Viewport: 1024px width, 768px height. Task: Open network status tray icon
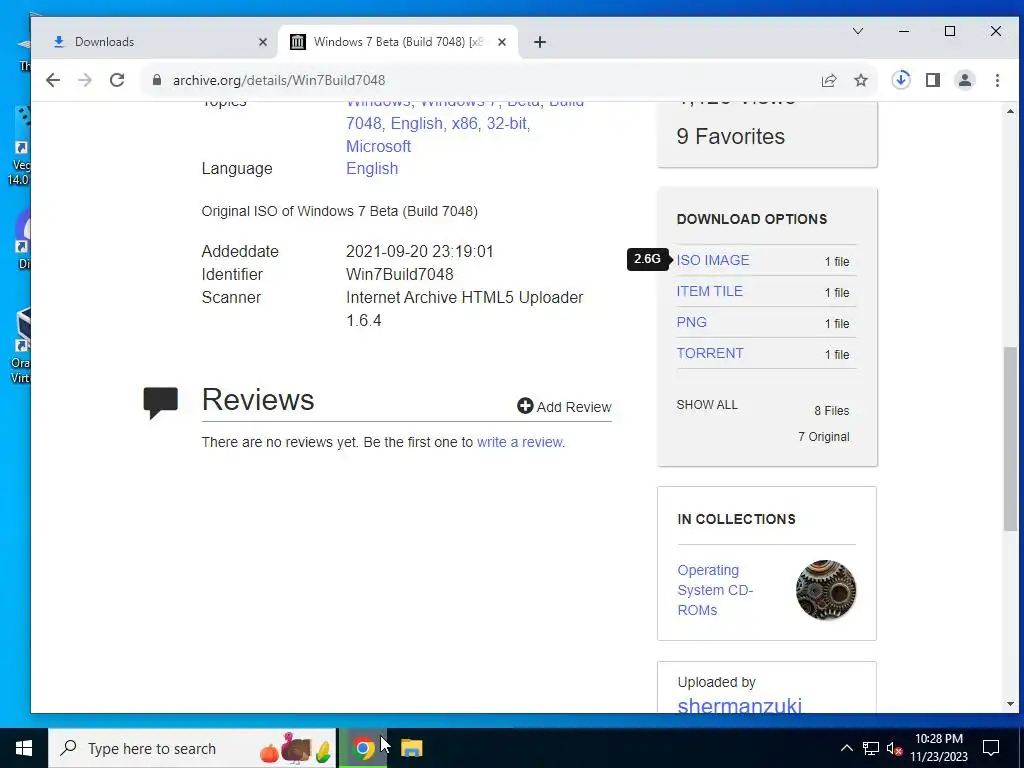(x=871, y=748)
